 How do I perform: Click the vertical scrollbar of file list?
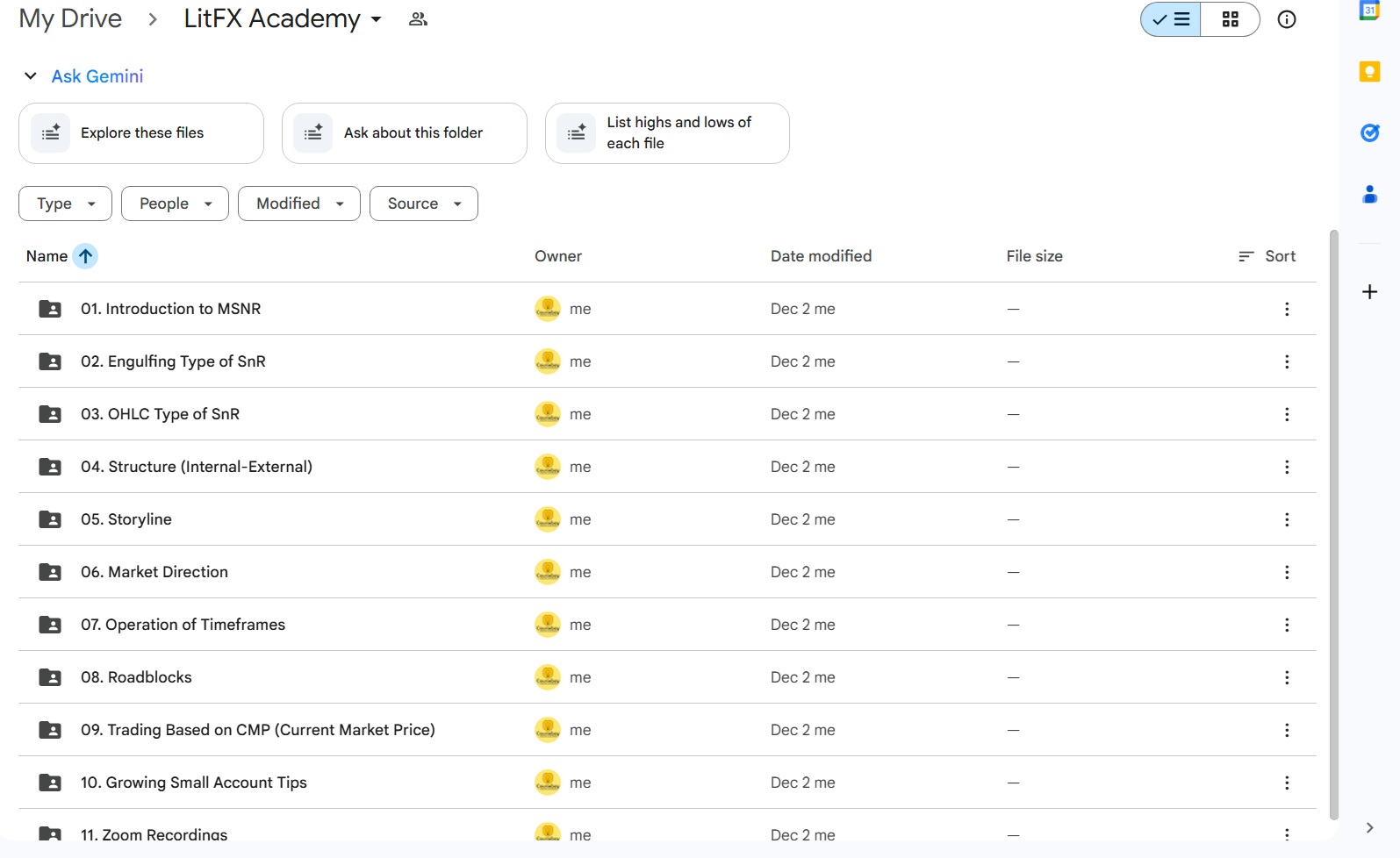1333,526
